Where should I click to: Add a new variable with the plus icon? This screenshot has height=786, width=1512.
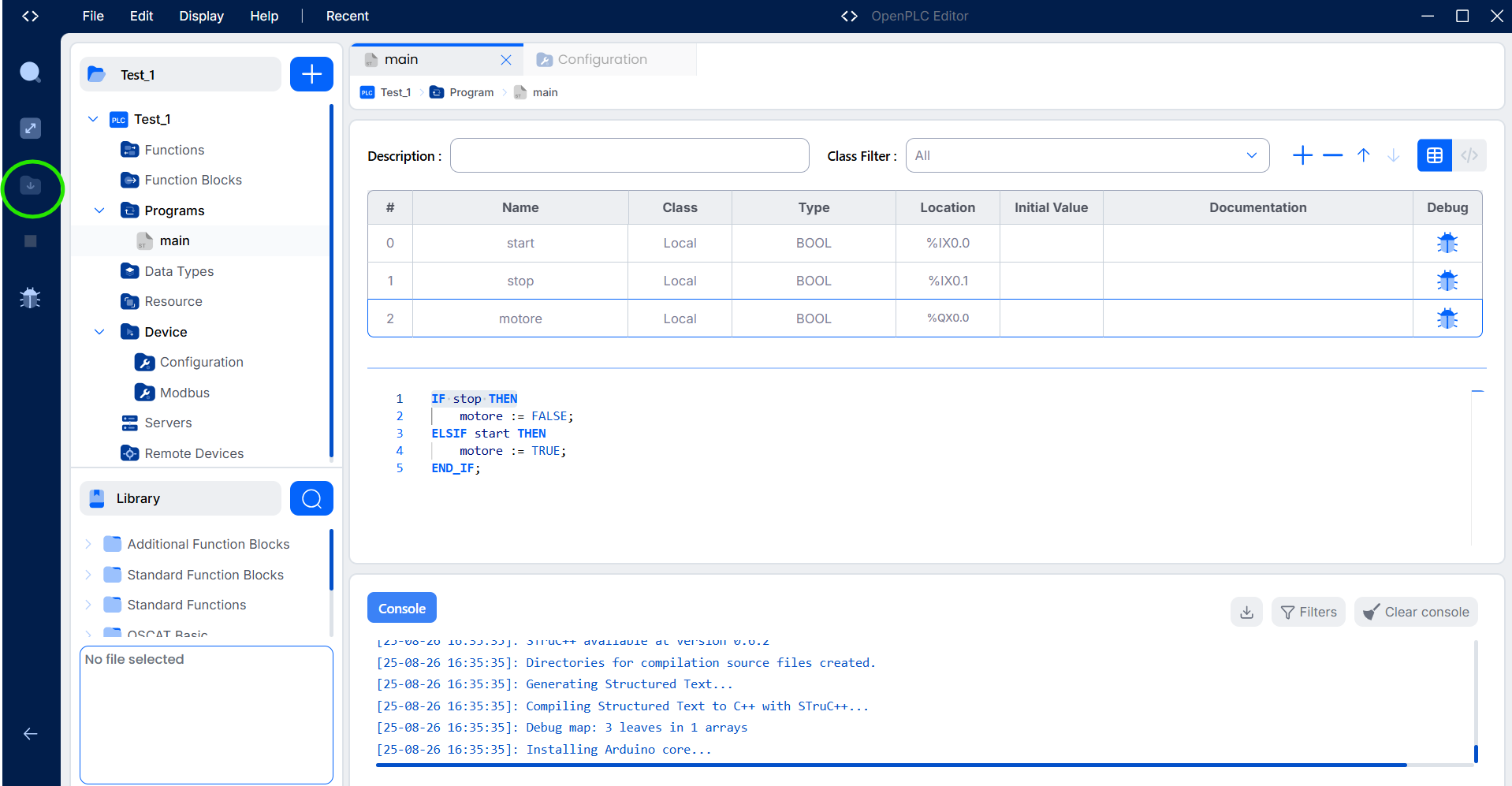[x=1302, y=155]
